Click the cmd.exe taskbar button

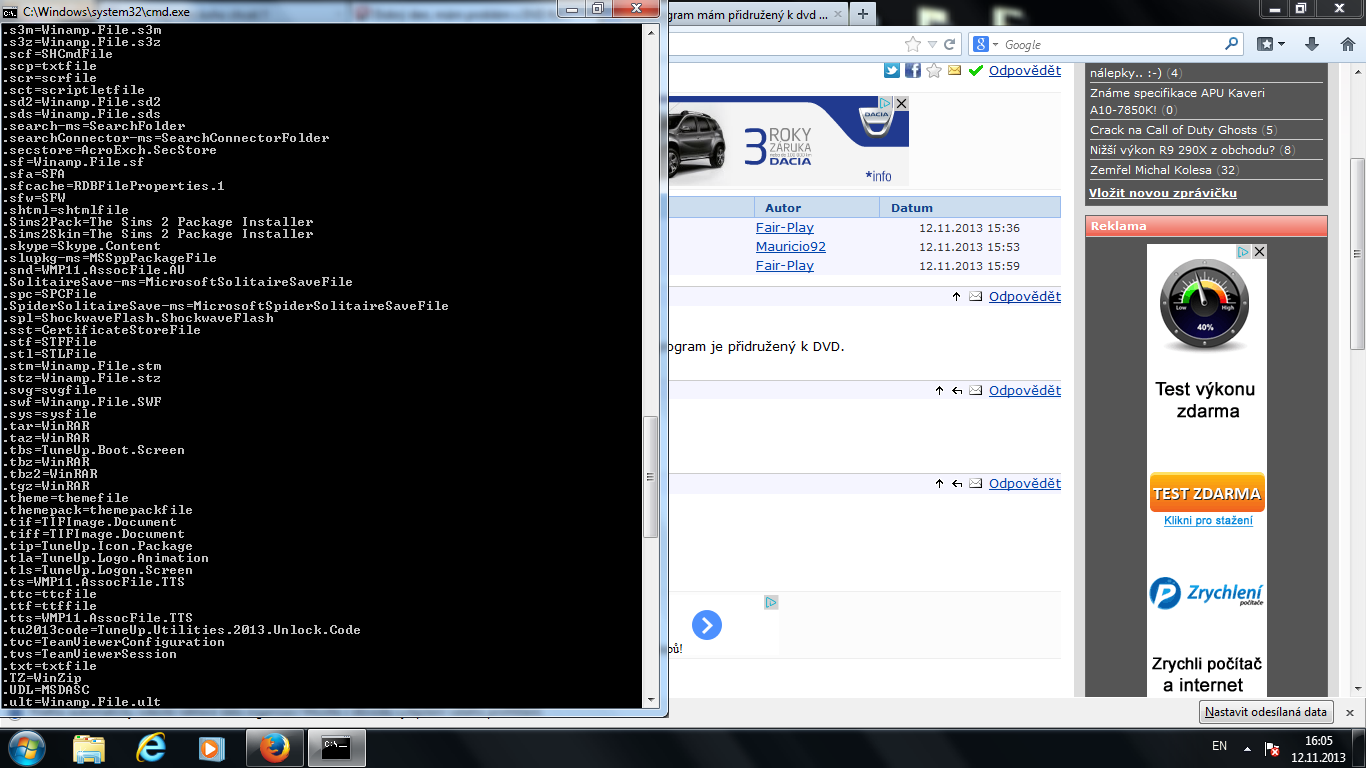(x=337, y=748)
